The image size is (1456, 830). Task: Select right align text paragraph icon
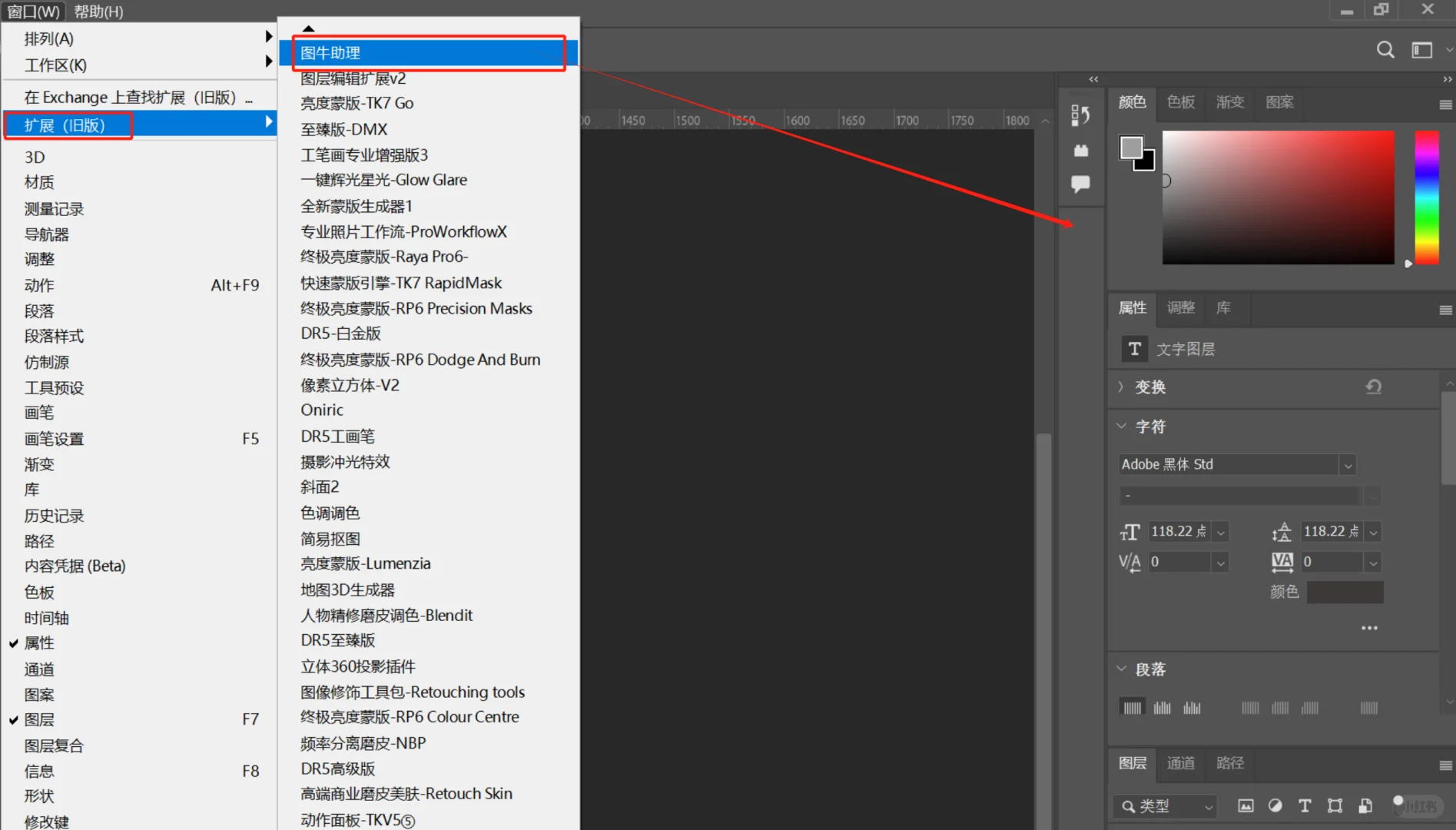click(x=1192, y=708)
